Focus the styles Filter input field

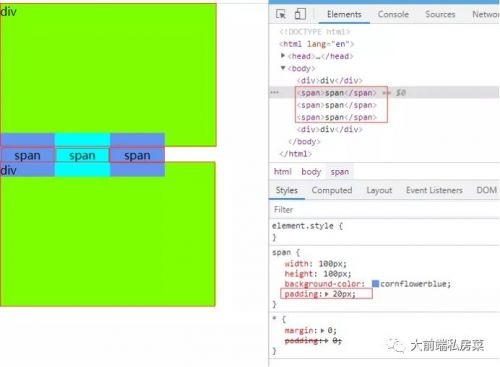coord(384,209)
